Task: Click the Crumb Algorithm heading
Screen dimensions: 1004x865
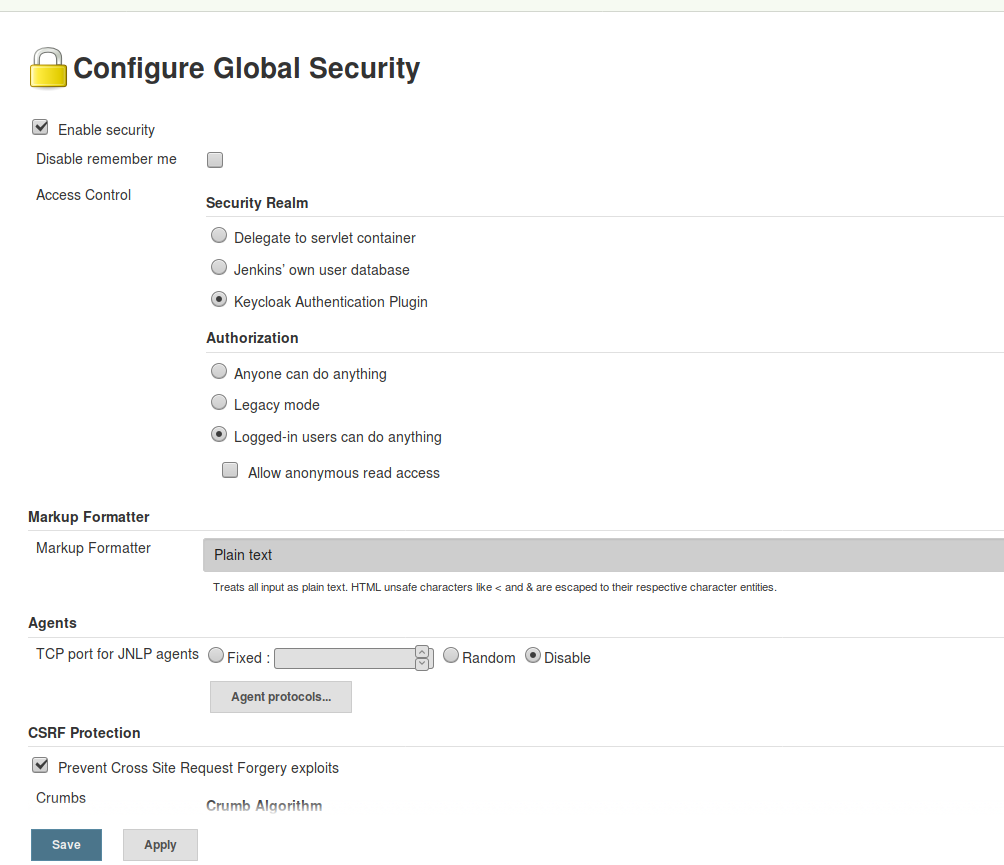Action: (x=264, y=805)
